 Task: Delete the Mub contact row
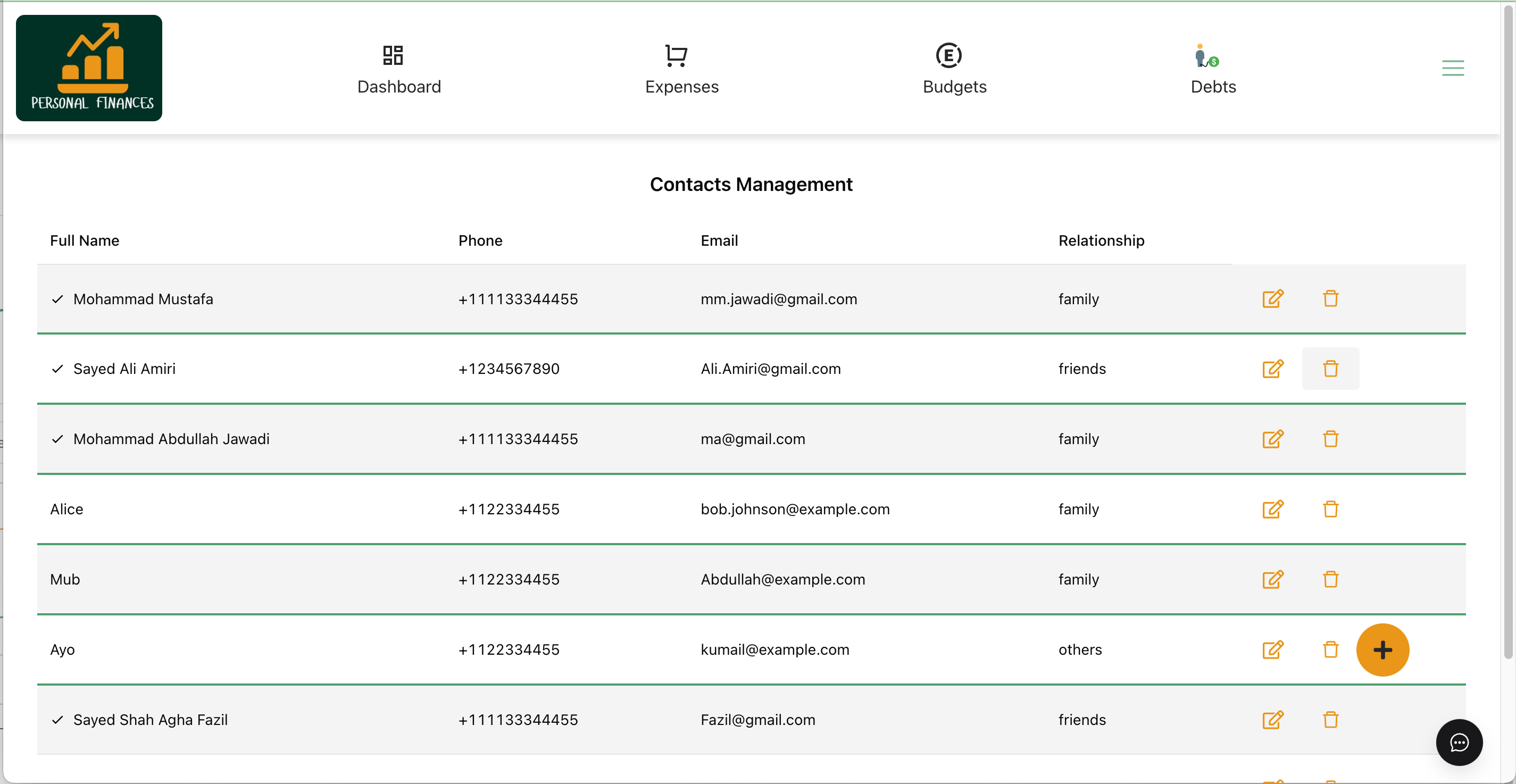click(x=1330, y=579)
